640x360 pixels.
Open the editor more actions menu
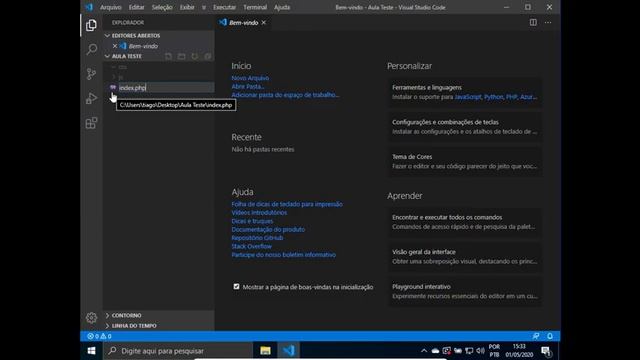tap(548, 22)
